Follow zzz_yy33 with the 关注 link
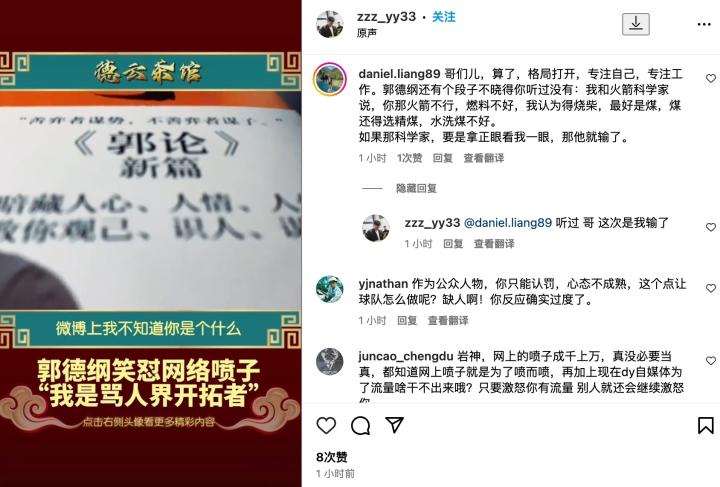The width and height of the screenshot is (720, 487). [444, 17]
